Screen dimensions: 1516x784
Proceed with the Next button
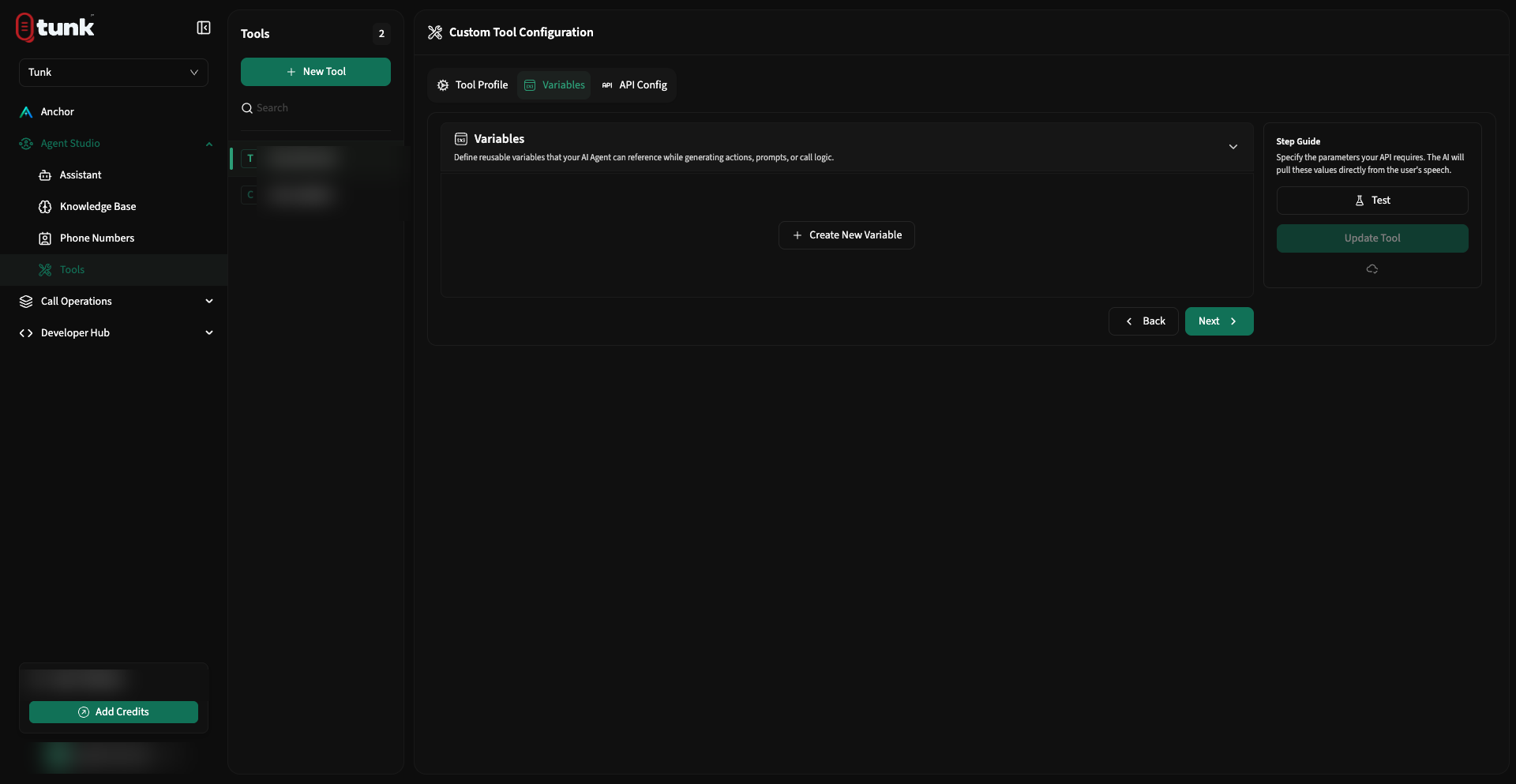1219,321
